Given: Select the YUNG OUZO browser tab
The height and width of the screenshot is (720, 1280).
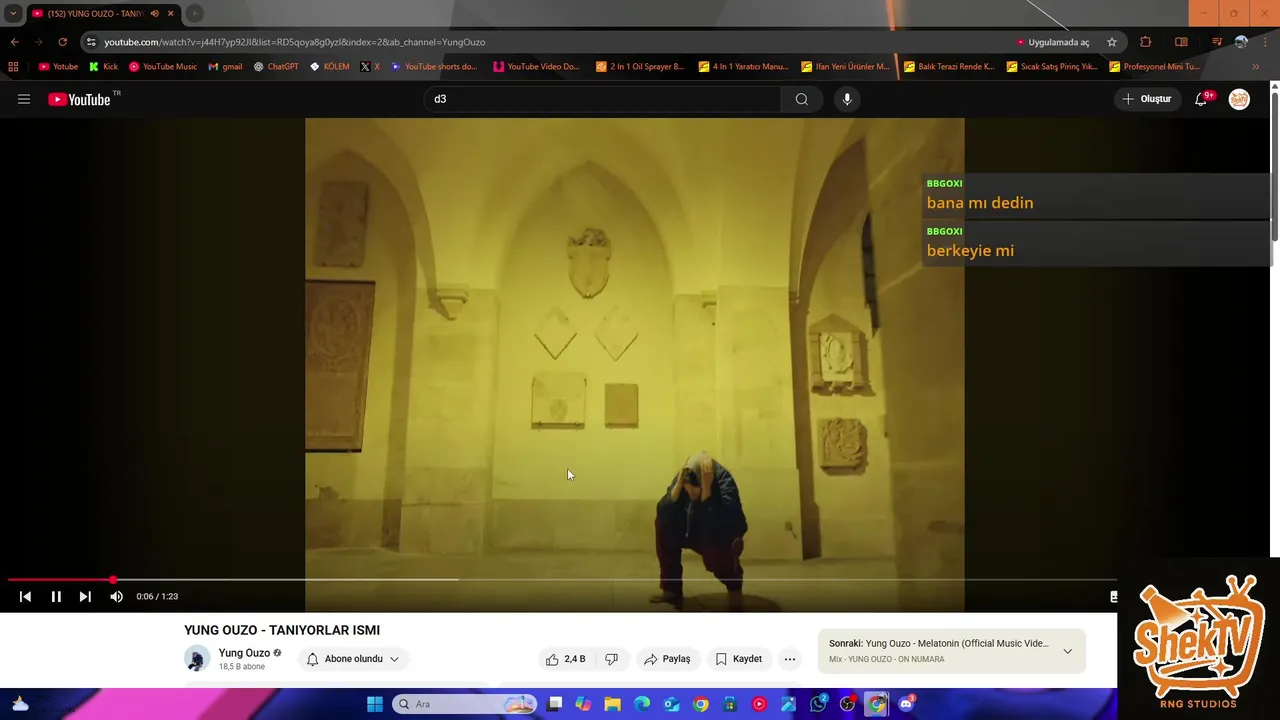Looking at the screenshot, I should point(95,13).
